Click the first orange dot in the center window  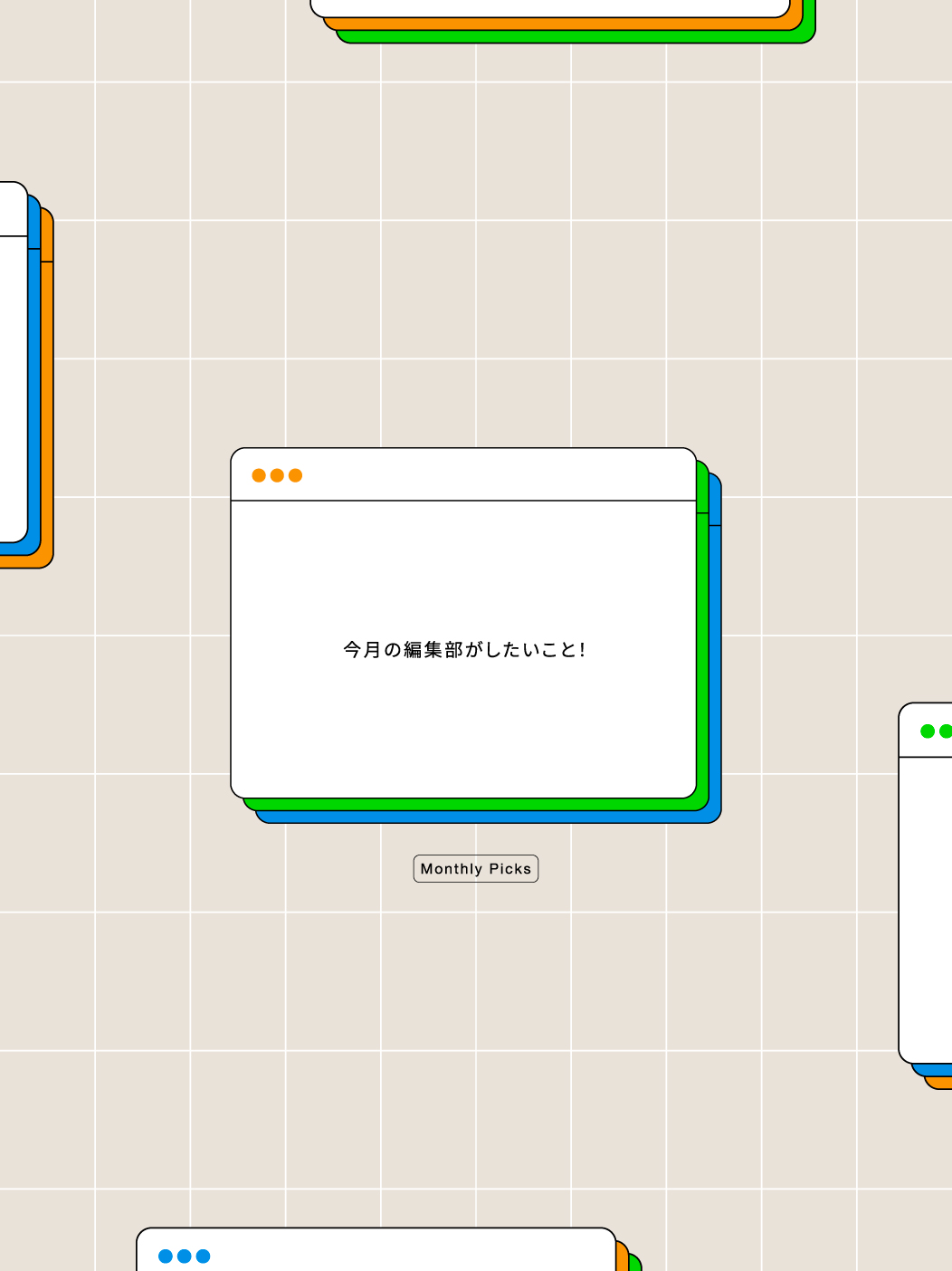259,475
